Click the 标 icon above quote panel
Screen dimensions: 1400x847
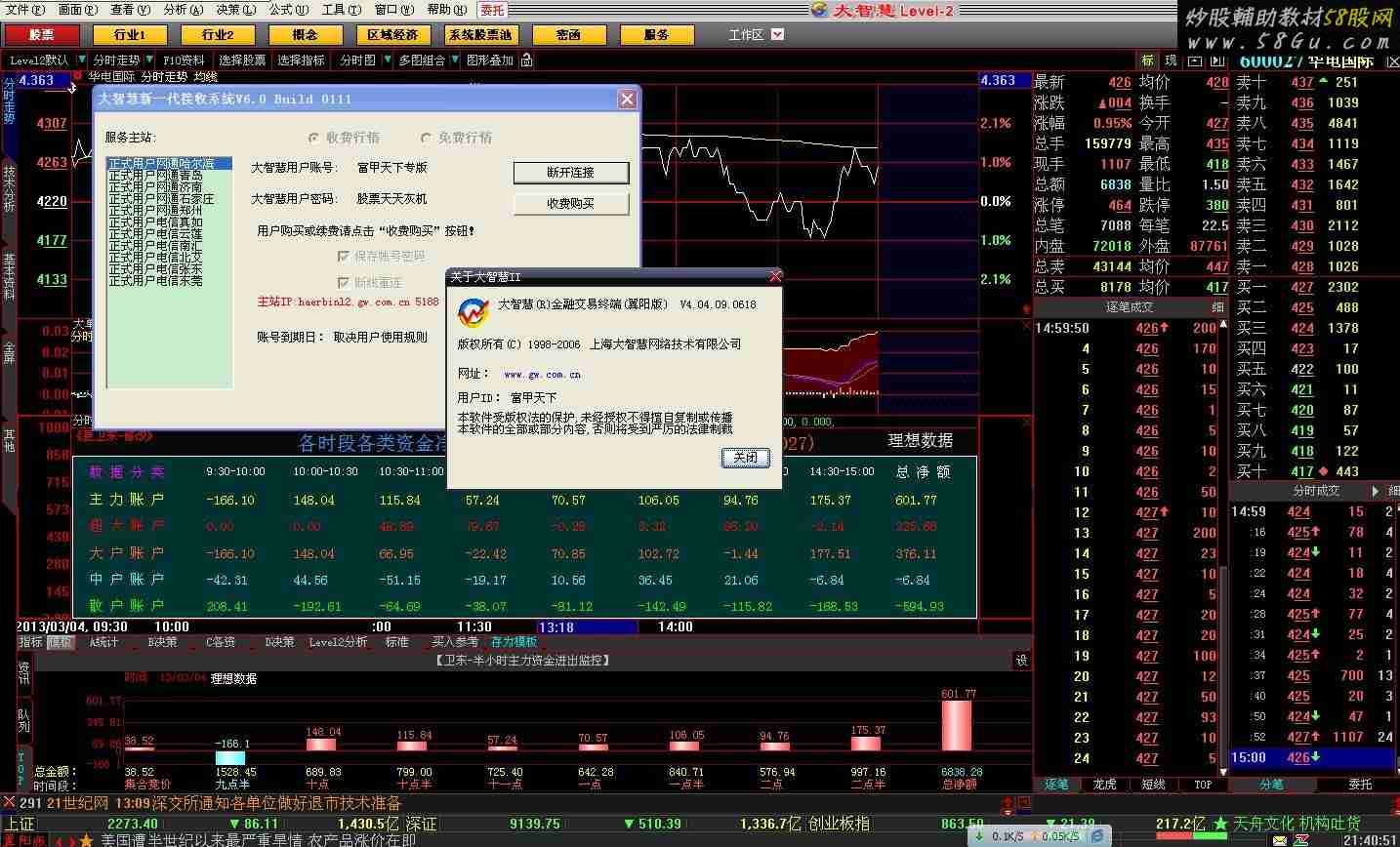(1147, 60)
